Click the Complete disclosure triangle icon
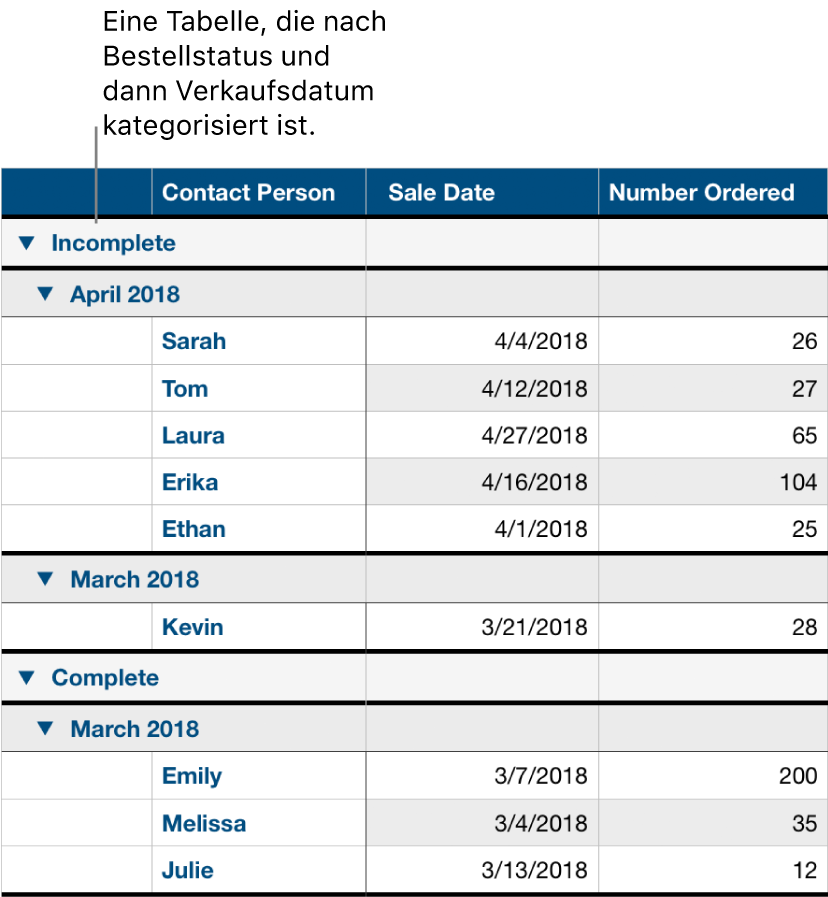Viewport: 828px width, 897px height. (26, 677)
